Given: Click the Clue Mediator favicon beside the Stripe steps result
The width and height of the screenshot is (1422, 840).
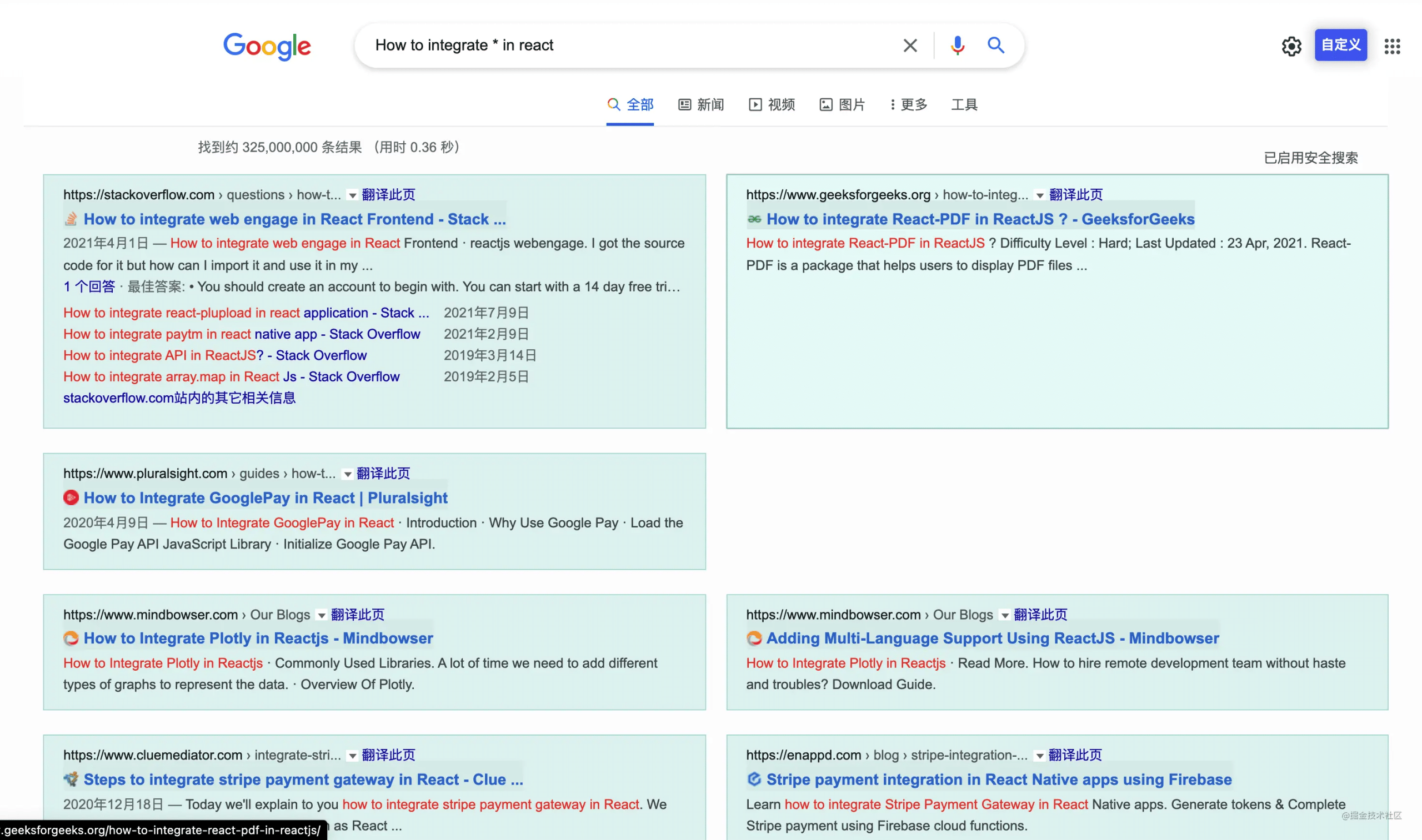Looking at the screenshot, I should pyautogui.click(x=71, y=779).
